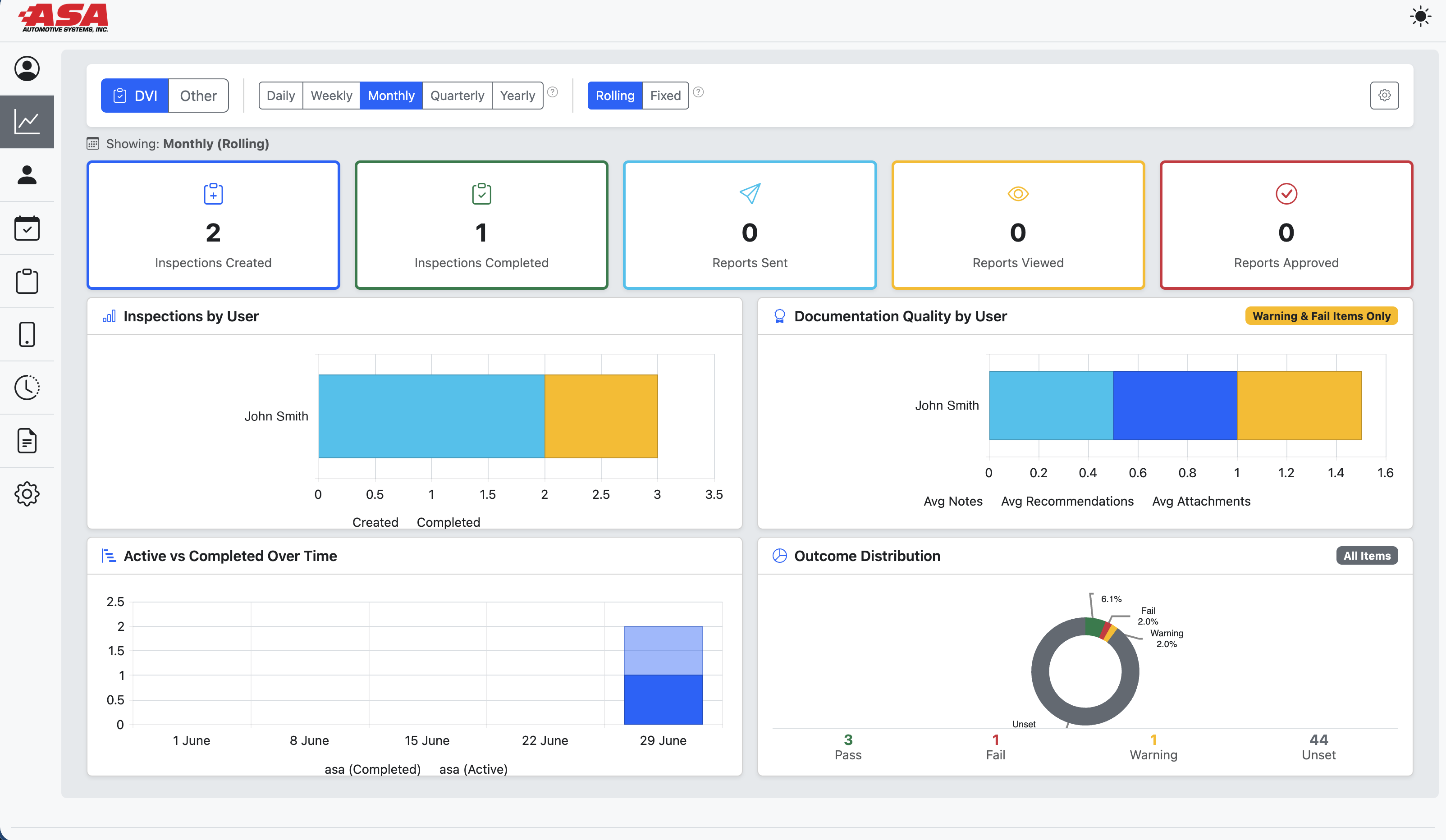Open the user profile sidebar icon

[27, 68]
